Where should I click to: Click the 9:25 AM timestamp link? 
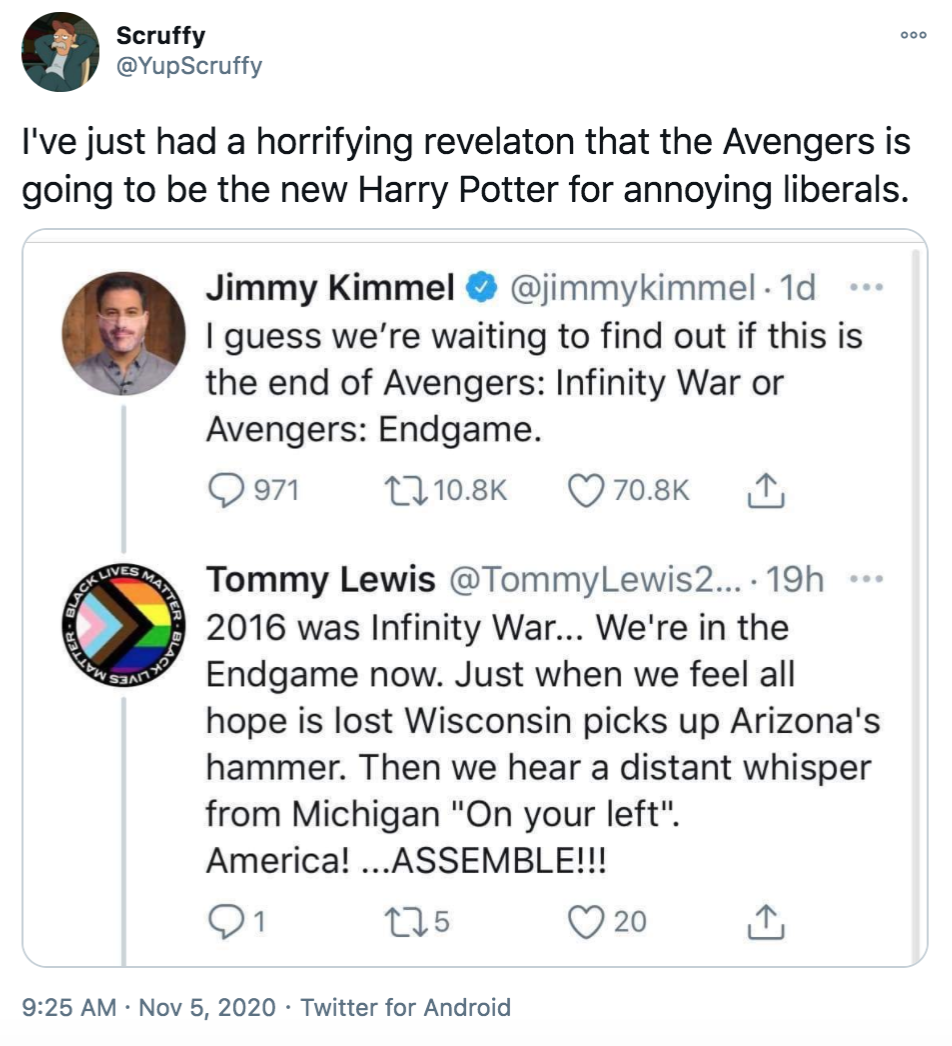tap(60, 1008)
